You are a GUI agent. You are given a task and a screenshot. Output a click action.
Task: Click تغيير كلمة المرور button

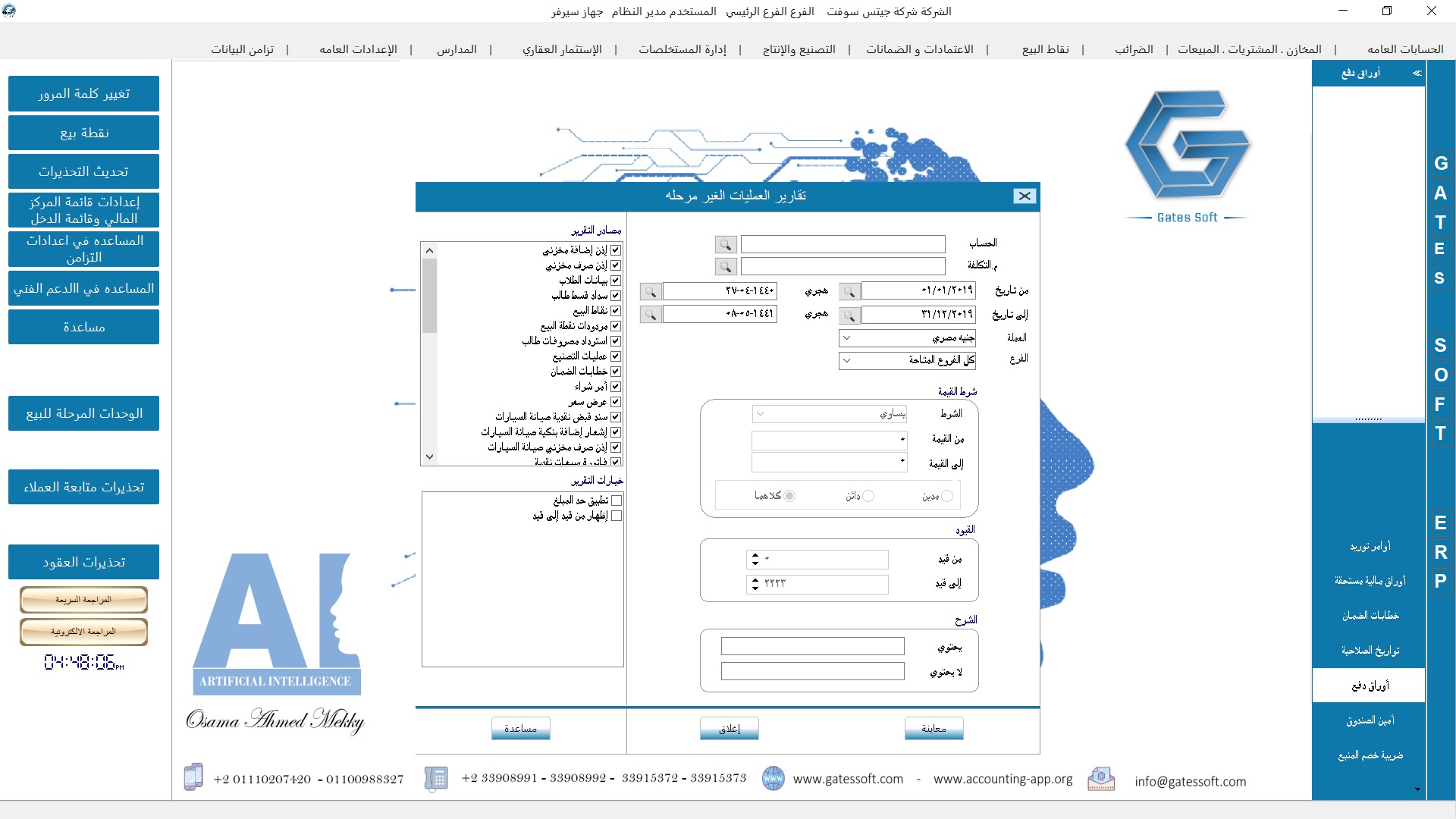point(83,93)
